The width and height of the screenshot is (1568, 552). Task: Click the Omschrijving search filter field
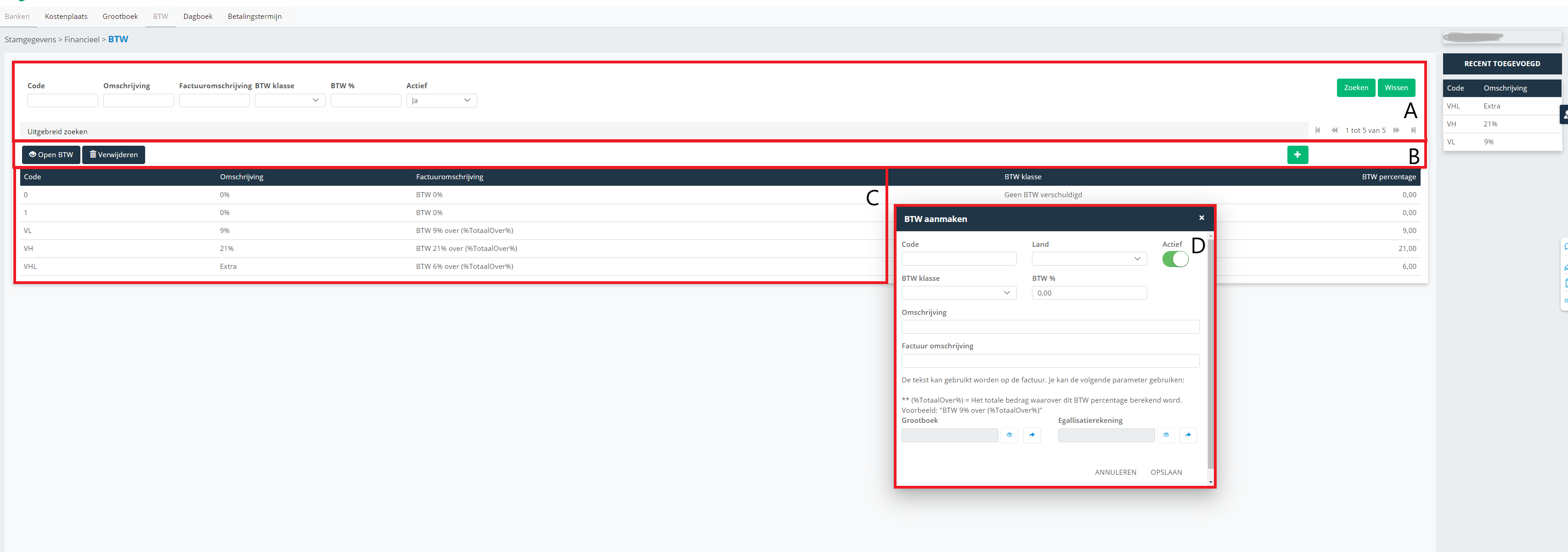(138, 101)
